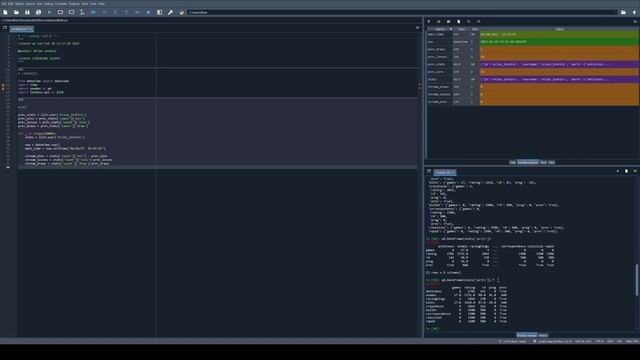Switch to the History tab
This screenshot has width=640, height=360.
543,336
